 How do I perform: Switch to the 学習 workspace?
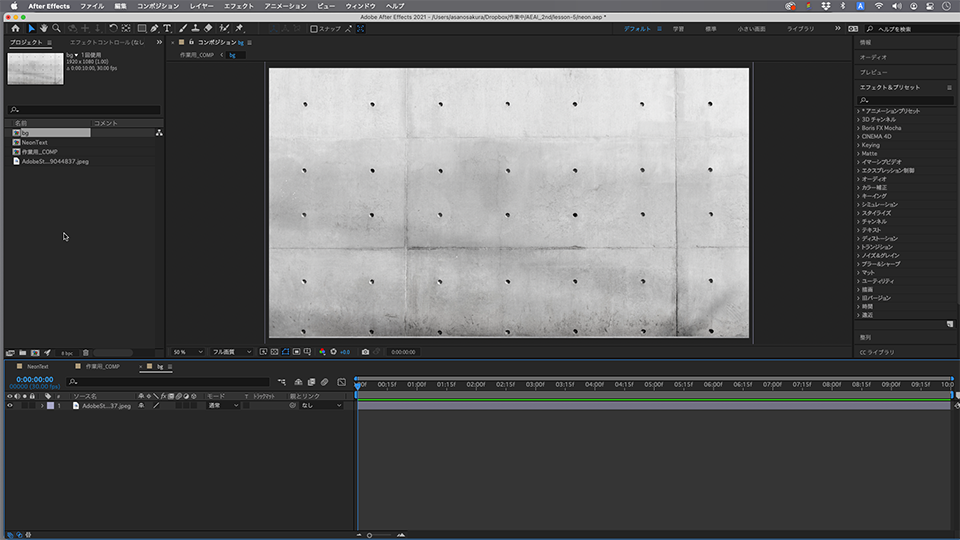coord(679,29)
